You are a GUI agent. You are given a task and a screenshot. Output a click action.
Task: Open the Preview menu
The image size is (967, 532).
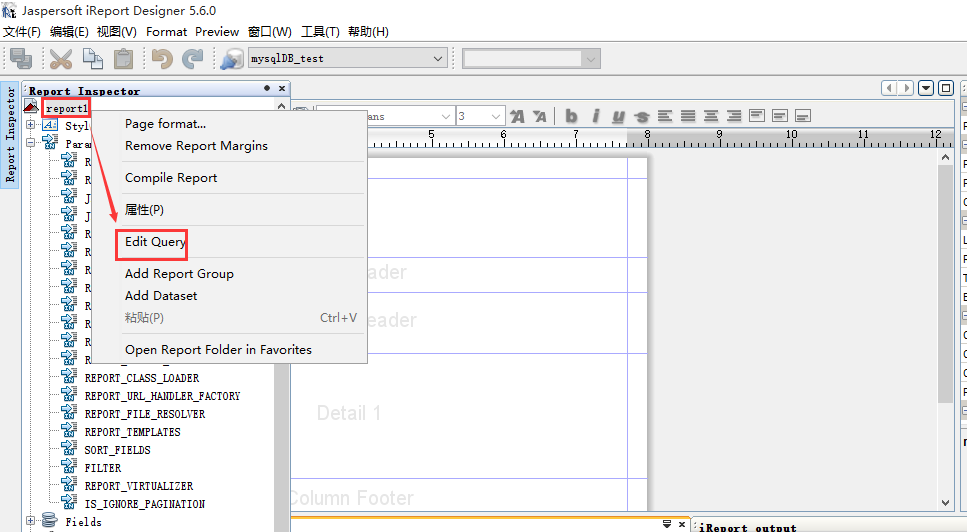pyautogui.click(x=217, y=31)
